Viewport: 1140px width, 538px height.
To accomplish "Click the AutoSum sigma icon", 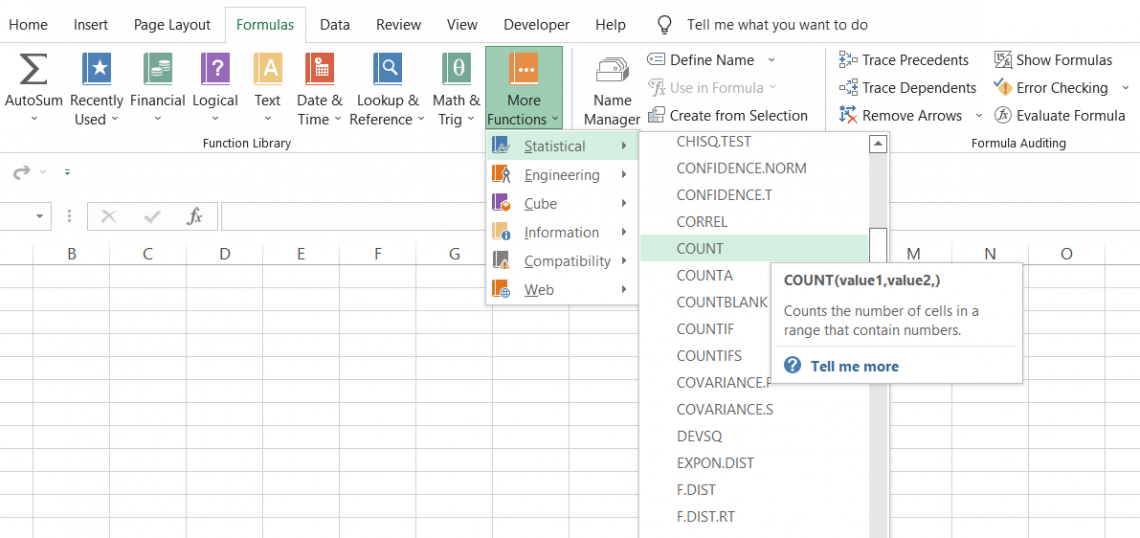I will tap(34, 70).
